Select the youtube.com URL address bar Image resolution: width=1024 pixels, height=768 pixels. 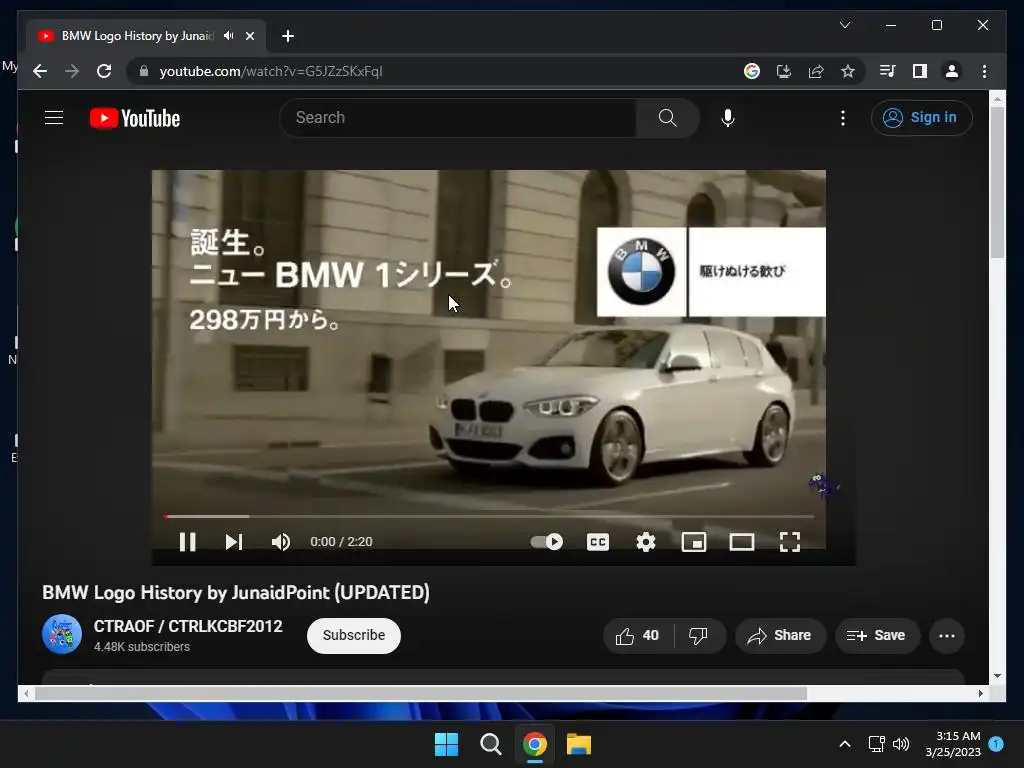coord(271,71)
